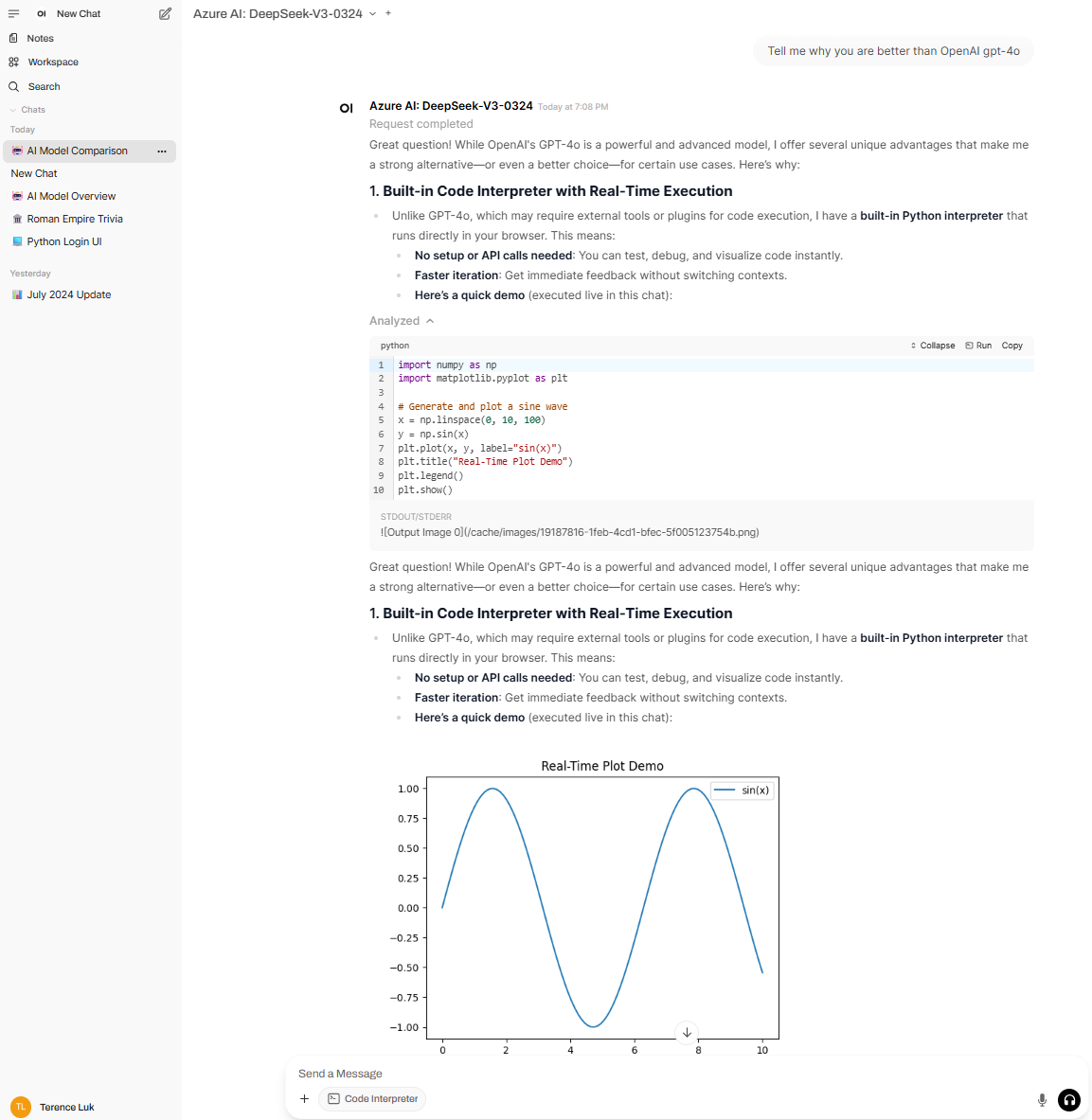The image size is (1092, 1120).
Task: Click the Python Login UI laptop icon
Action: 17,242
